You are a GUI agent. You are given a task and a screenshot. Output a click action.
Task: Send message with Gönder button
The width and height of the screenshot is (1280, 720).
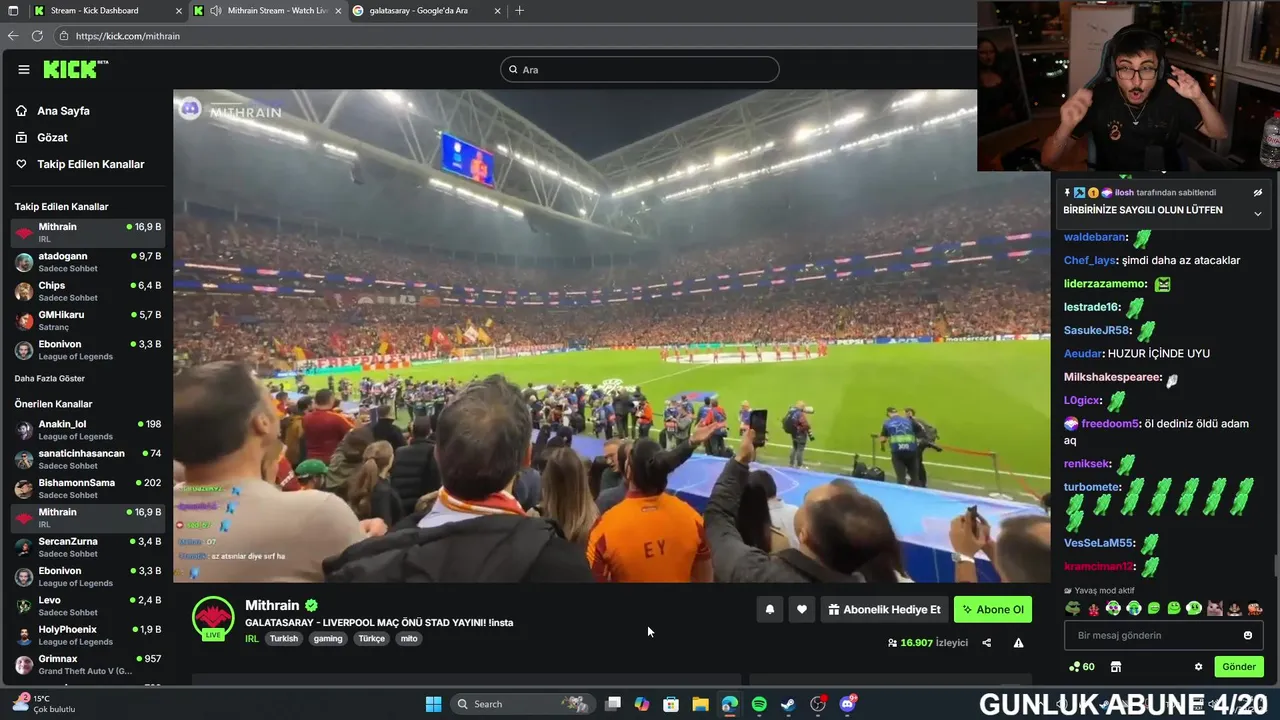[x=1238, y=667]
